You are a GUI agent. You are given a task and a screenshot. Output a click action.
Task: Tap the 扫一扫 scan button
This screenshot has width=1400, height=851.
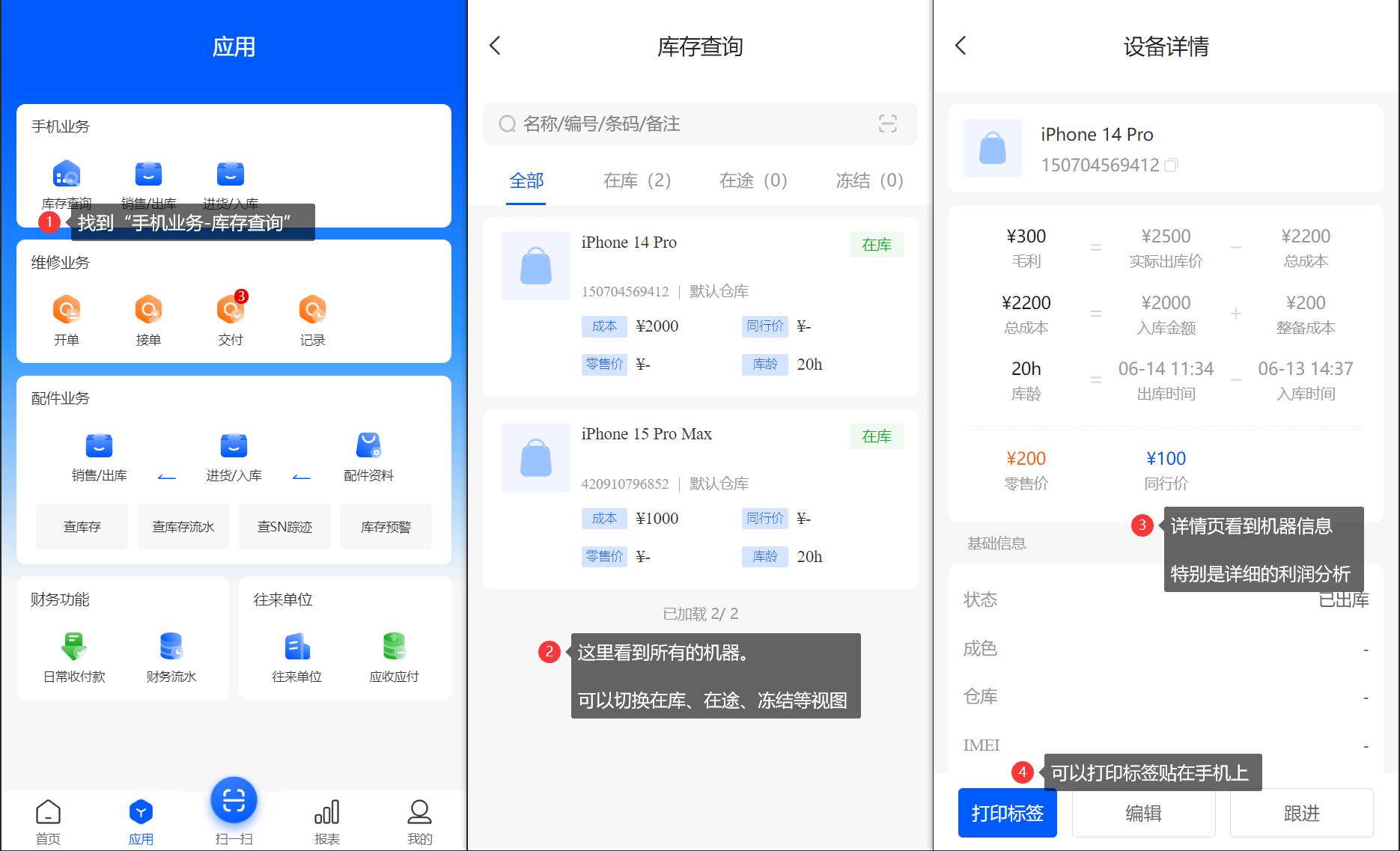(234, 801)
